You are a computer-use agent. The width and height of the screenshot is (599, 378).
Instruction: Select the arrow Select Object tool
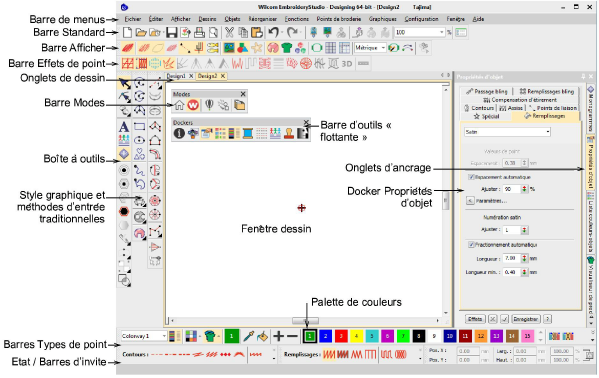(124, 83)
